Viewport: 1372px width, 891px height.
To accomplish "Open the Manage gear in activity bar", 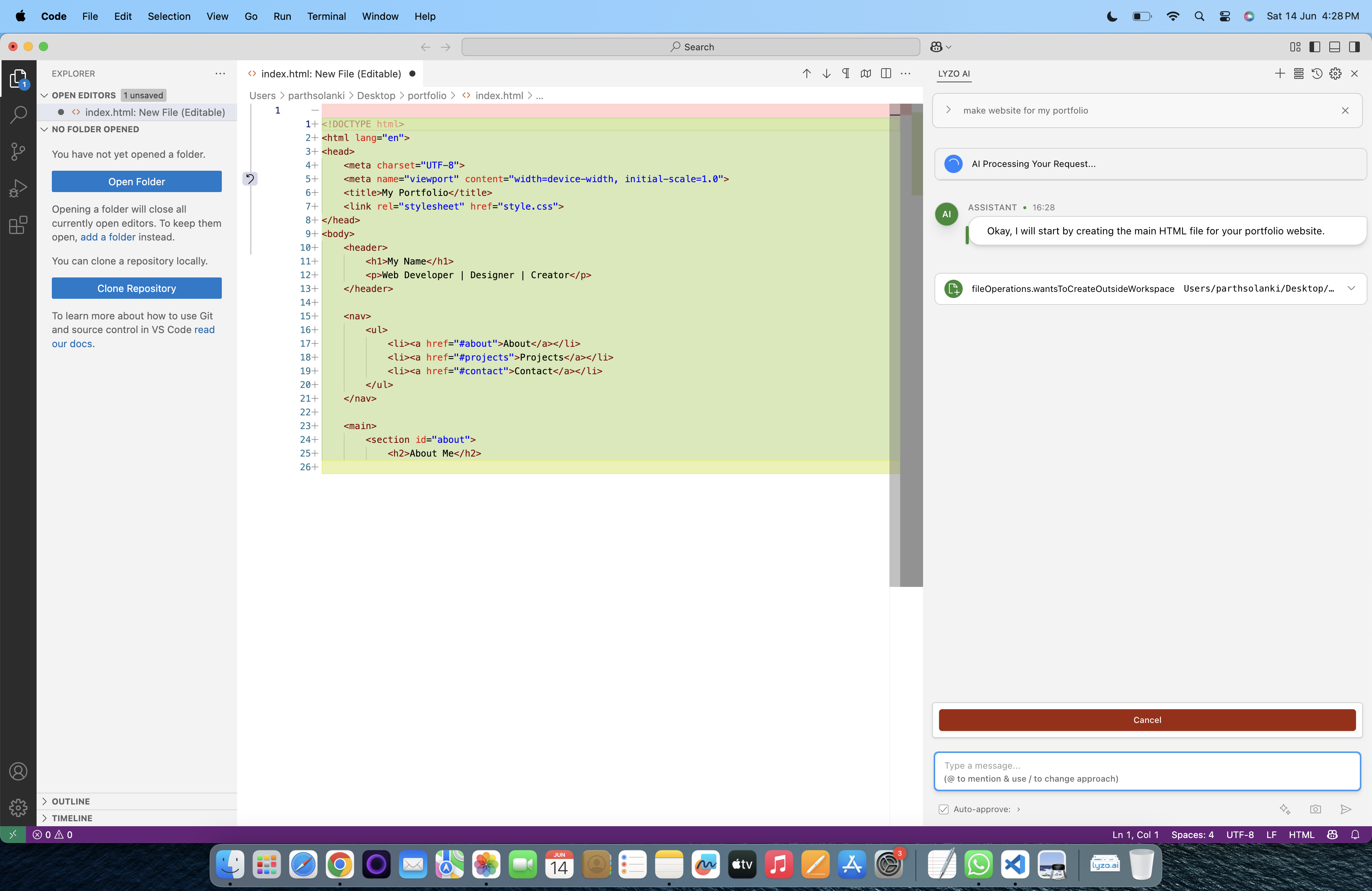I will point(18,808).
